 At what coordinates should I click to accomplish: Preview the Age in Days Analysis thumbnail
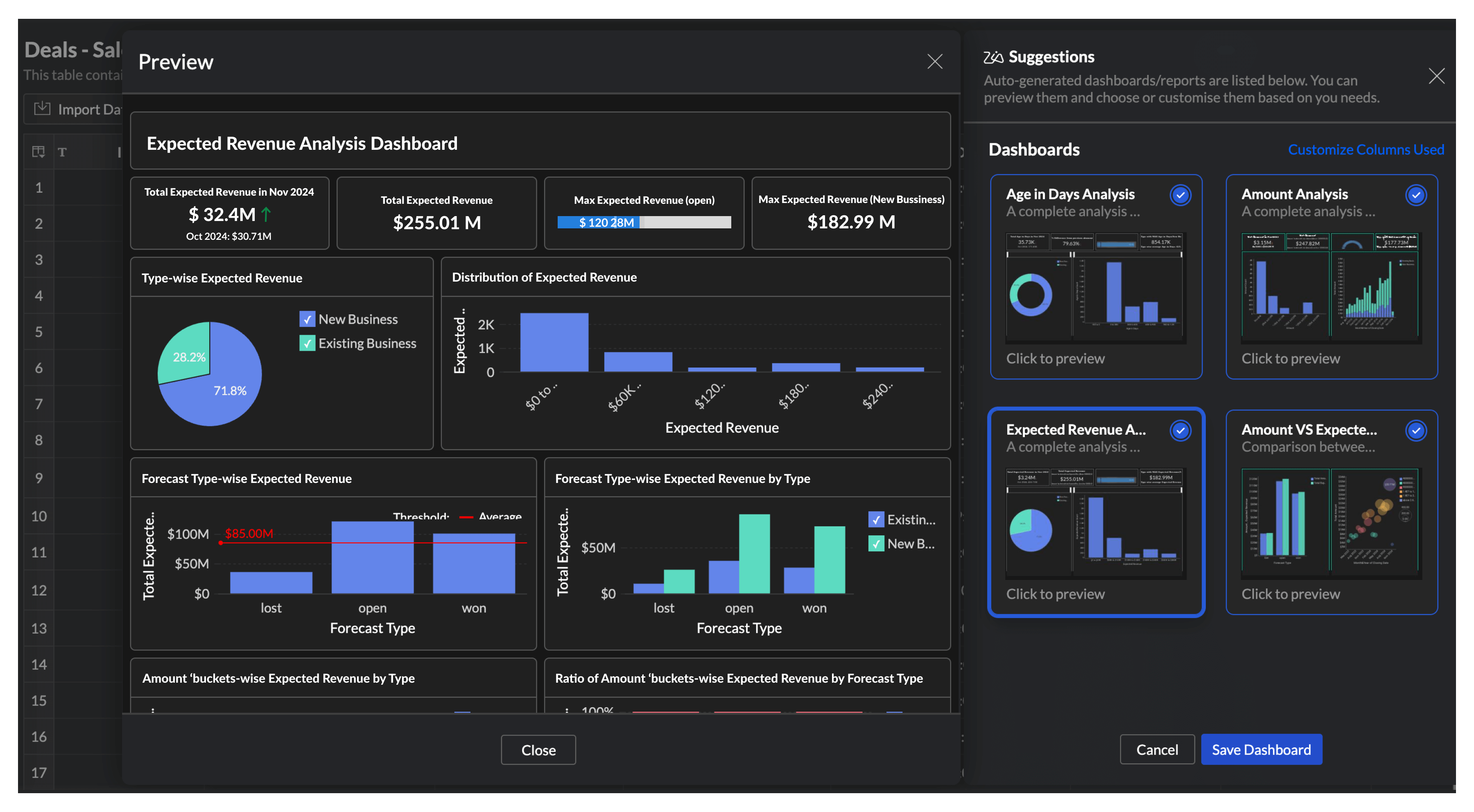(x=1095, y=288)
